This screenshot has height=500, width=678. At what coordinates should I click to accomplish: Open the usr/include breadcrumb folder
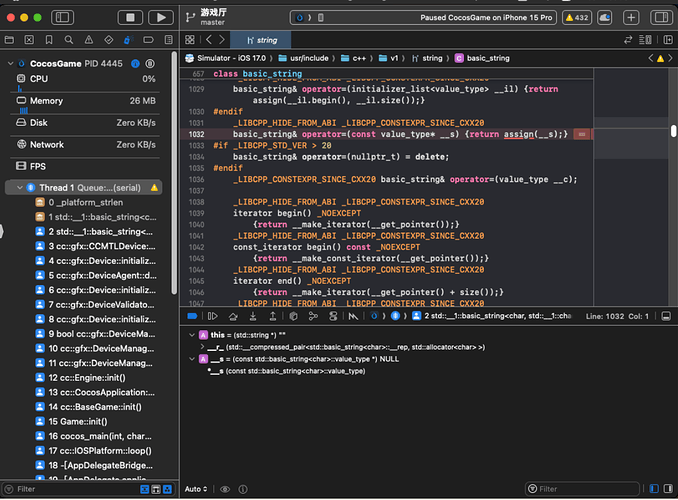click(x=304, y=58)
